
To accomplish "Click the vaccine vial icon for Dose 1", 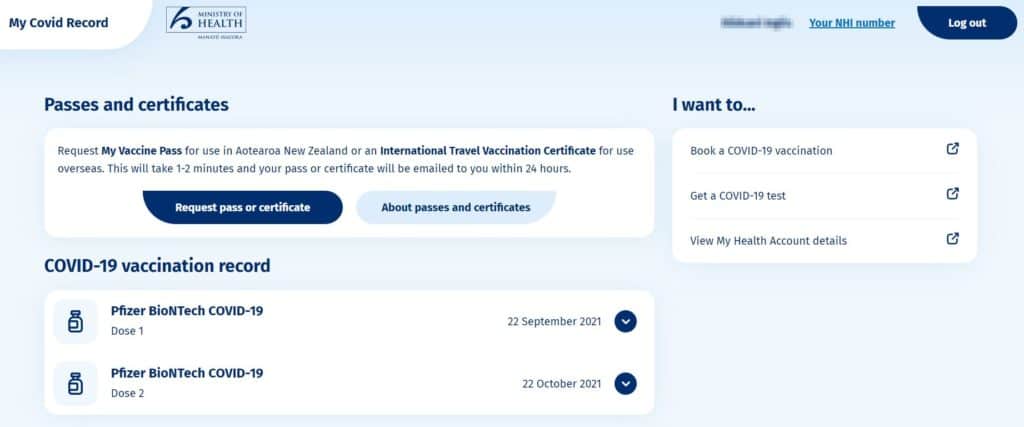I will (76, 321).
